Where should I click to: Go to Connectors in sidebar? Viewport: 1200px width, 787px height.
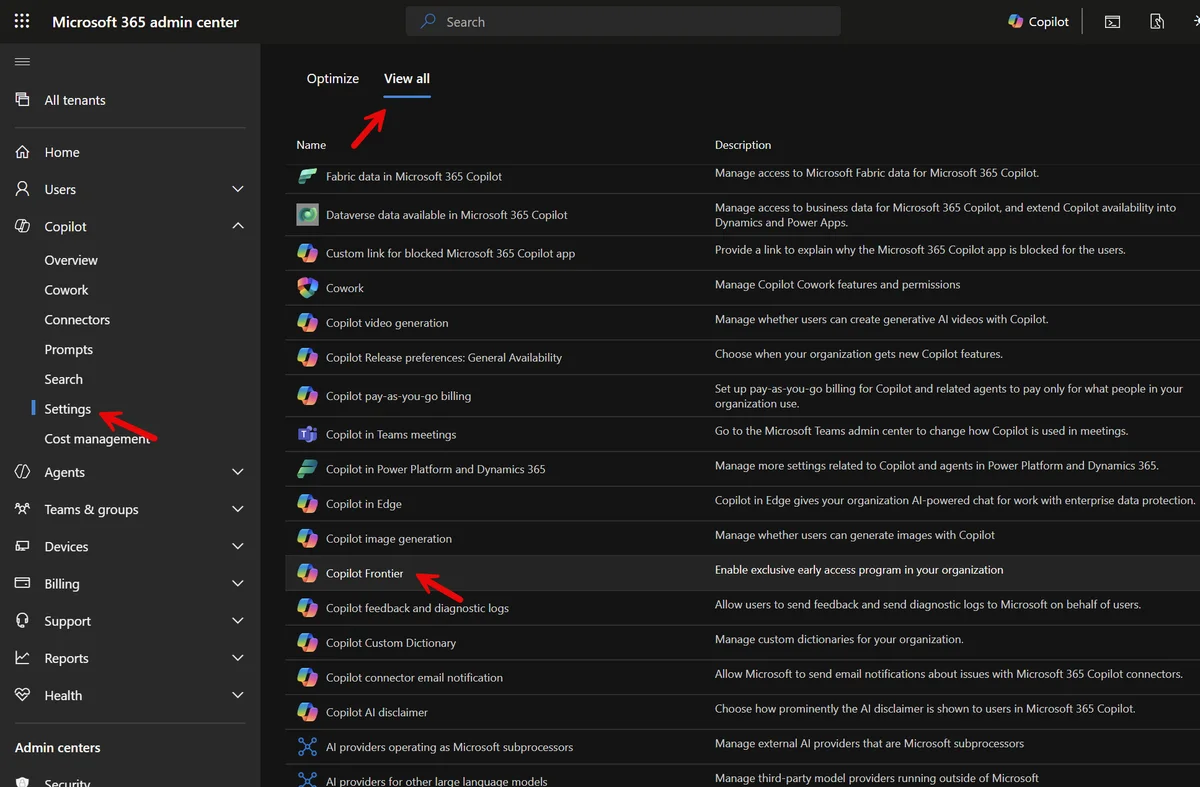click(77, 320)
